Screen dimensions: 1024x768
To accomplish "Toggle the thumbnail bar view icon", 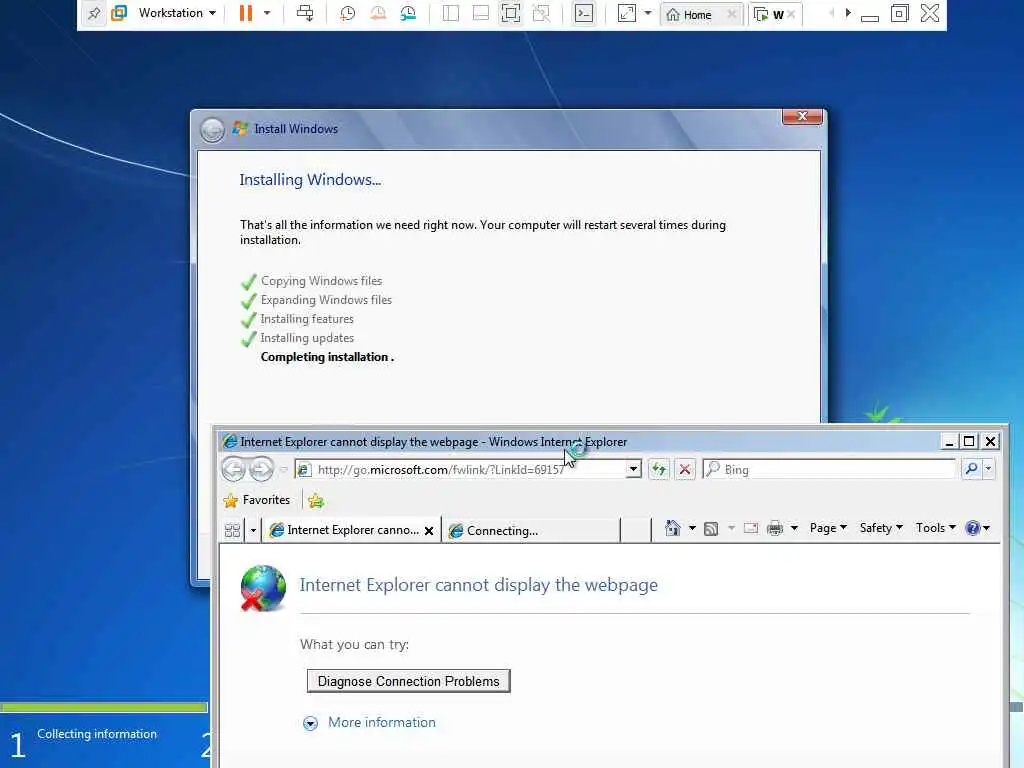I will pos(481,13).
